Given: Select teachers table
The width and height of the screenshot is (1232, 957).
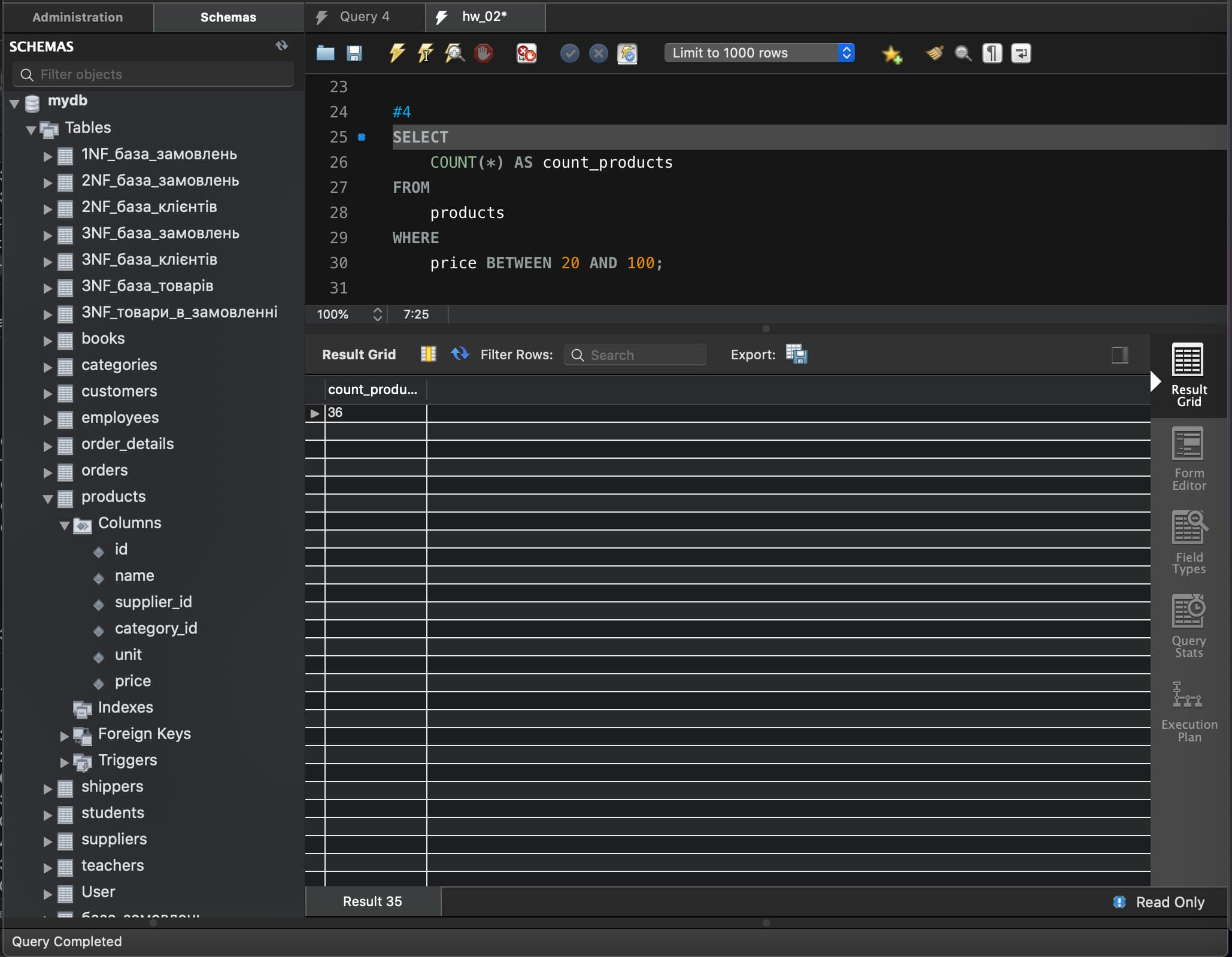Looking at the screenshot, I should pyautogui.click(x=113, y=865).
